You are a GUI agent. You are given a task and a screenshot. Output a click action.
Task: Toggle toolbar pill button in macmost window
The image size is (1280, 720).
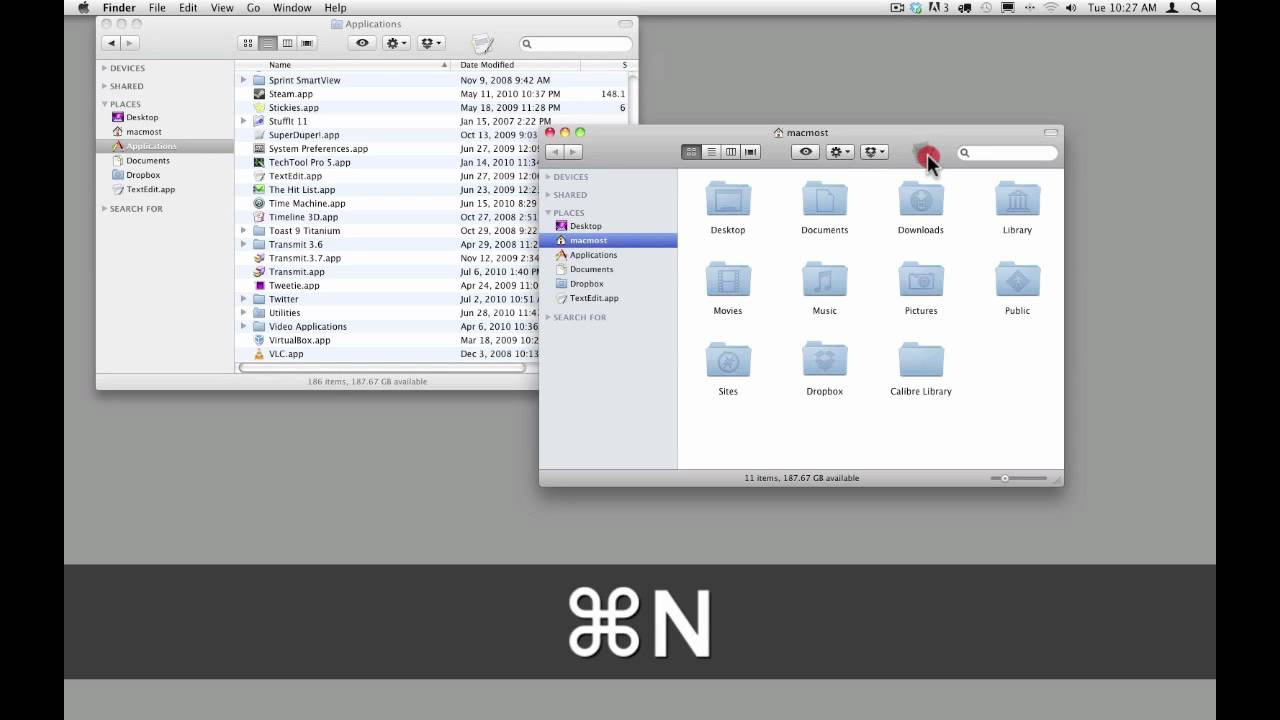pos(1051,132)
